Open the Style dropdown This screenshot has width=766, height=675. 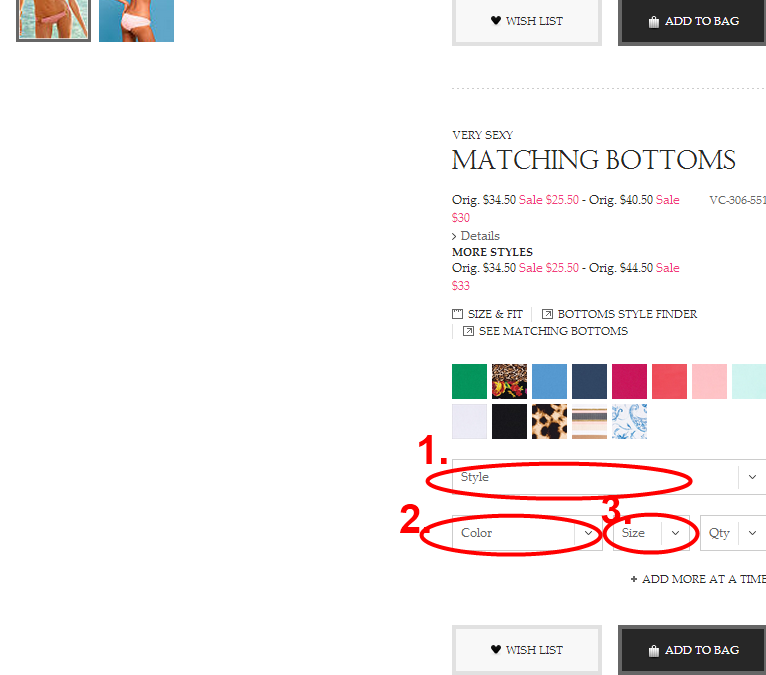pos(609,477)
